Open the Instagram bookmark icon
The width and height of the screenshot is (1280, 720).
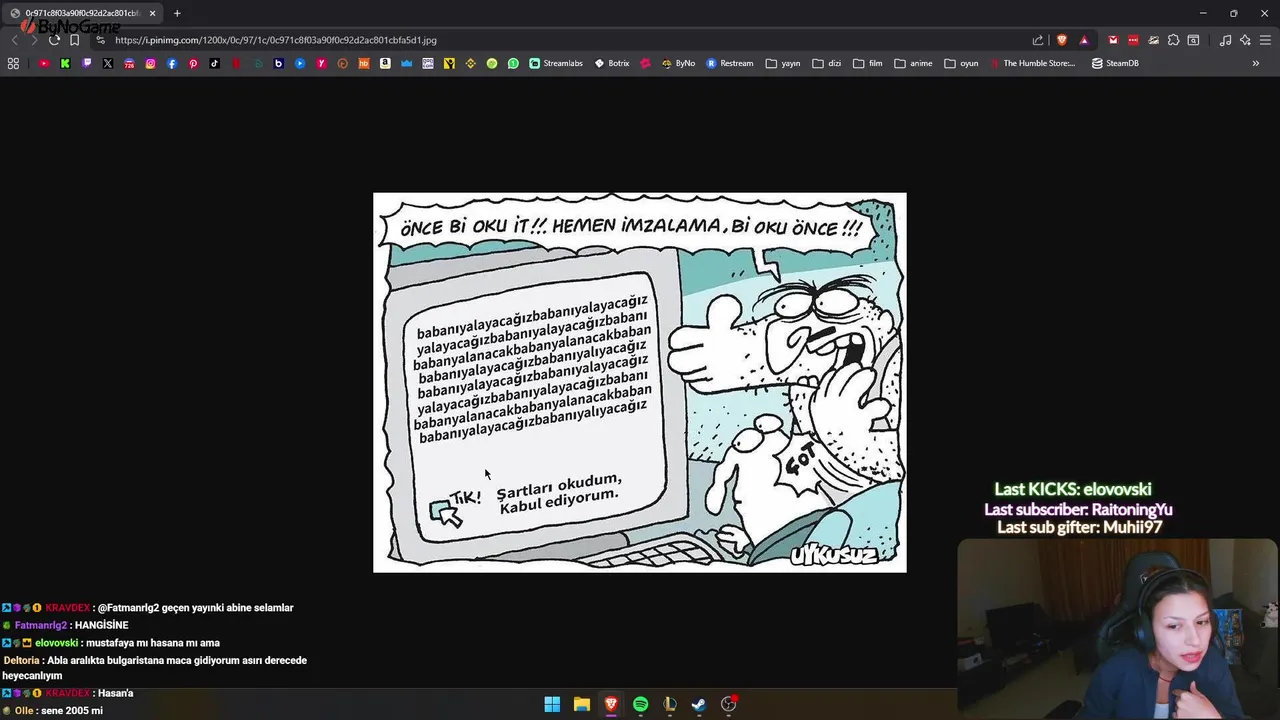pos(150,63)
